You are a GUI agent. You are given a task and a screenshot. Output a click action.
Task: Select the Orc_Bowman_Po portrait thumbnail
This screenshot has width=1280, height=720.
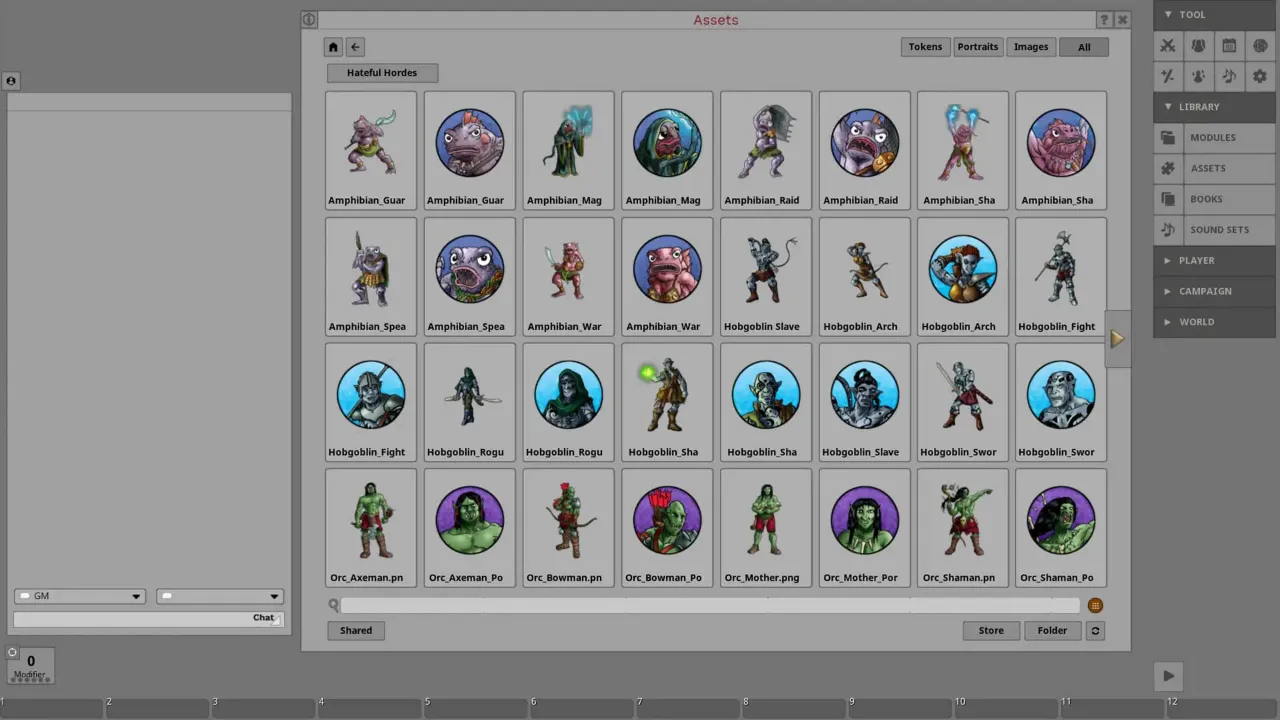(x=667, y=527)
